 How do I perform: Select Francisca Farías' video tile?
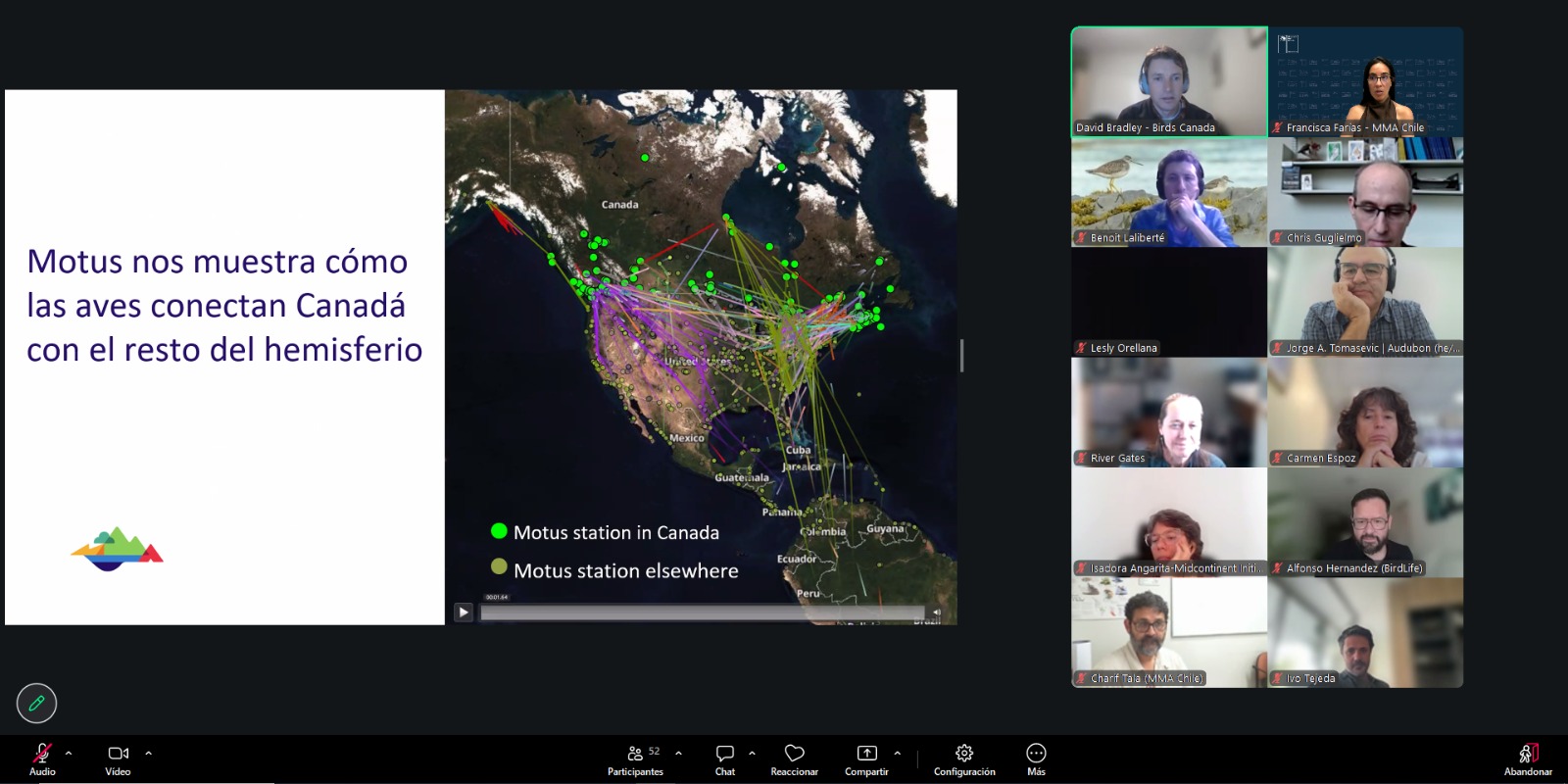coord(1365,81)
